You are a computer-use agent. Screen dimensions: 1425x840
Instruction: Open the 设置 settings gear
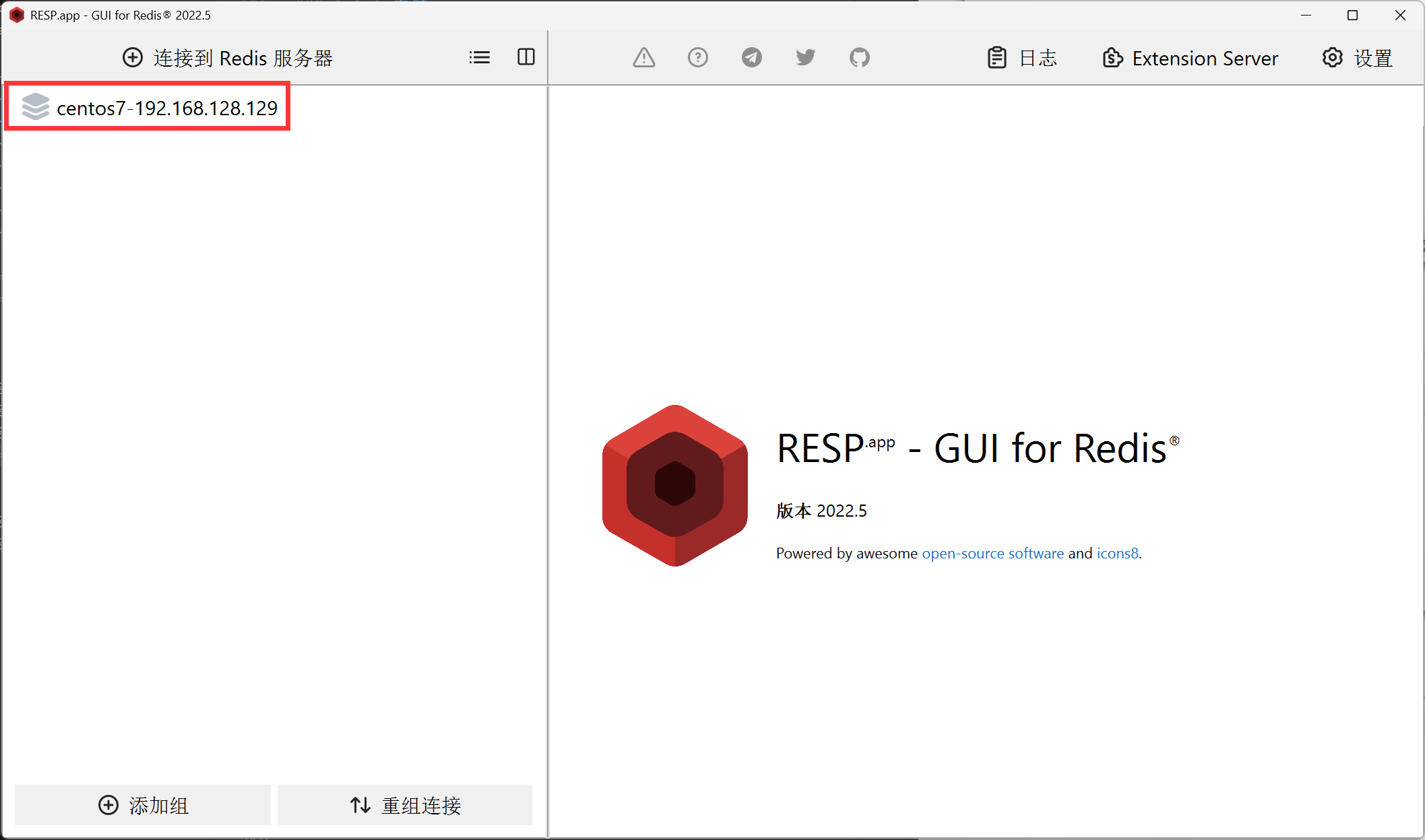(1357, 59)
